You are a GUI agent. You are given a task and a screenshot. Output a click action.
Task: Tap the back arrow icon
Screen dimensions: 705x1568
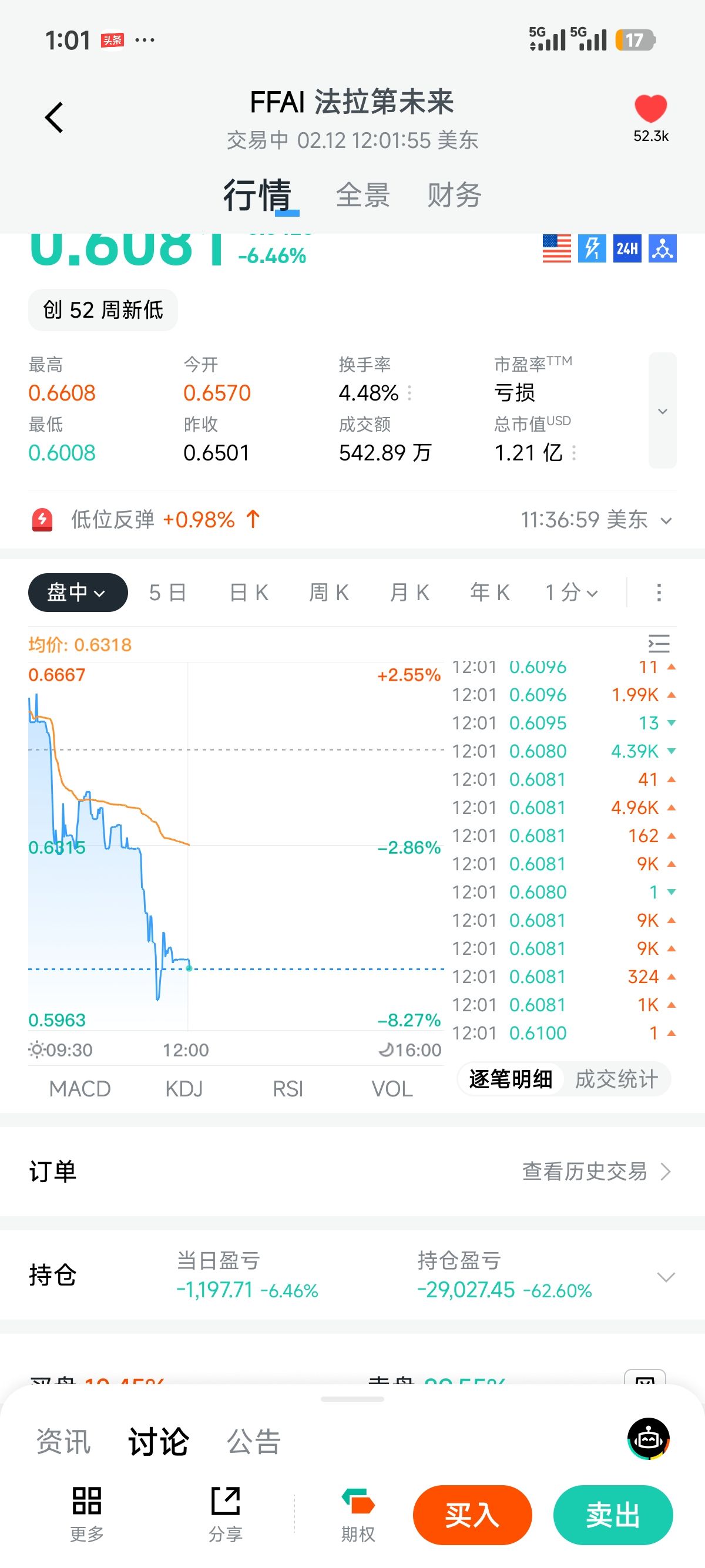[x=54, y=117]
